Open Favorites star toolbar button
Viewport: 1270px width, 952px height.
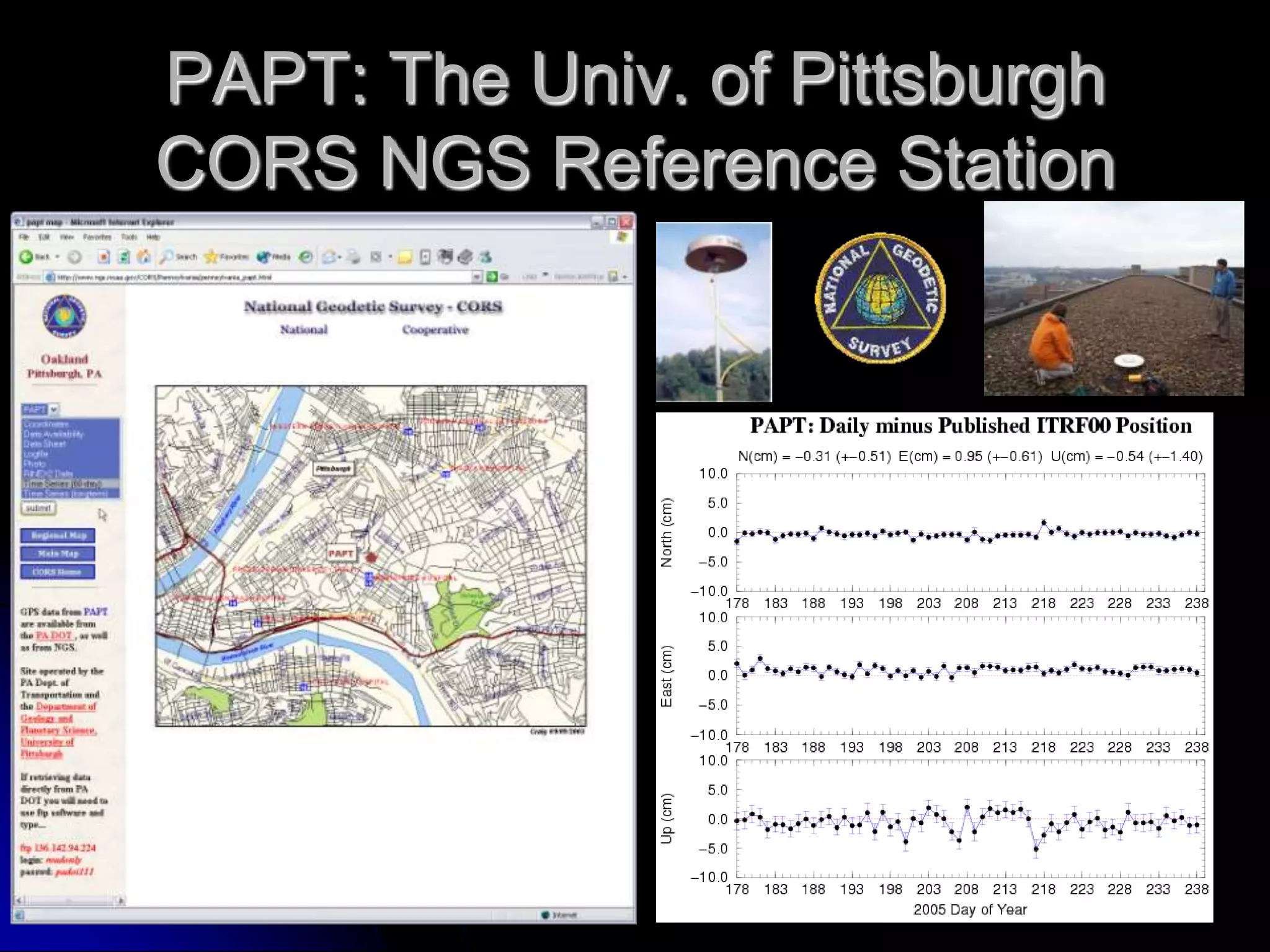(x=226, y=257)
